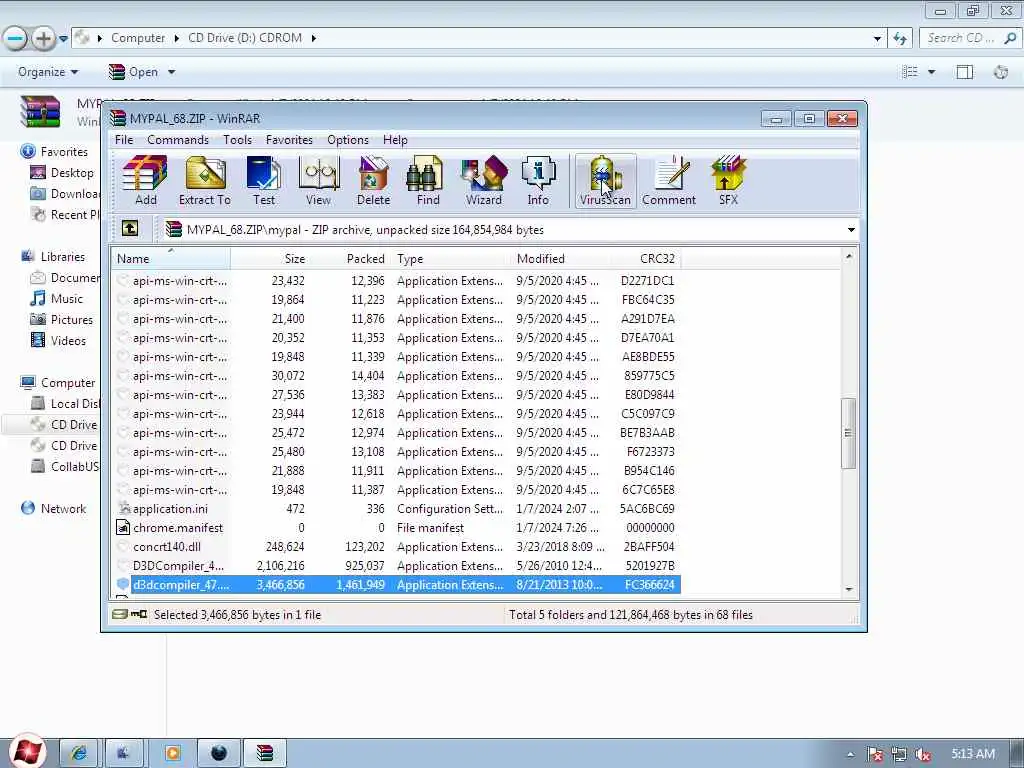
Task: Open the Commands menu
Action: (178, 140)
